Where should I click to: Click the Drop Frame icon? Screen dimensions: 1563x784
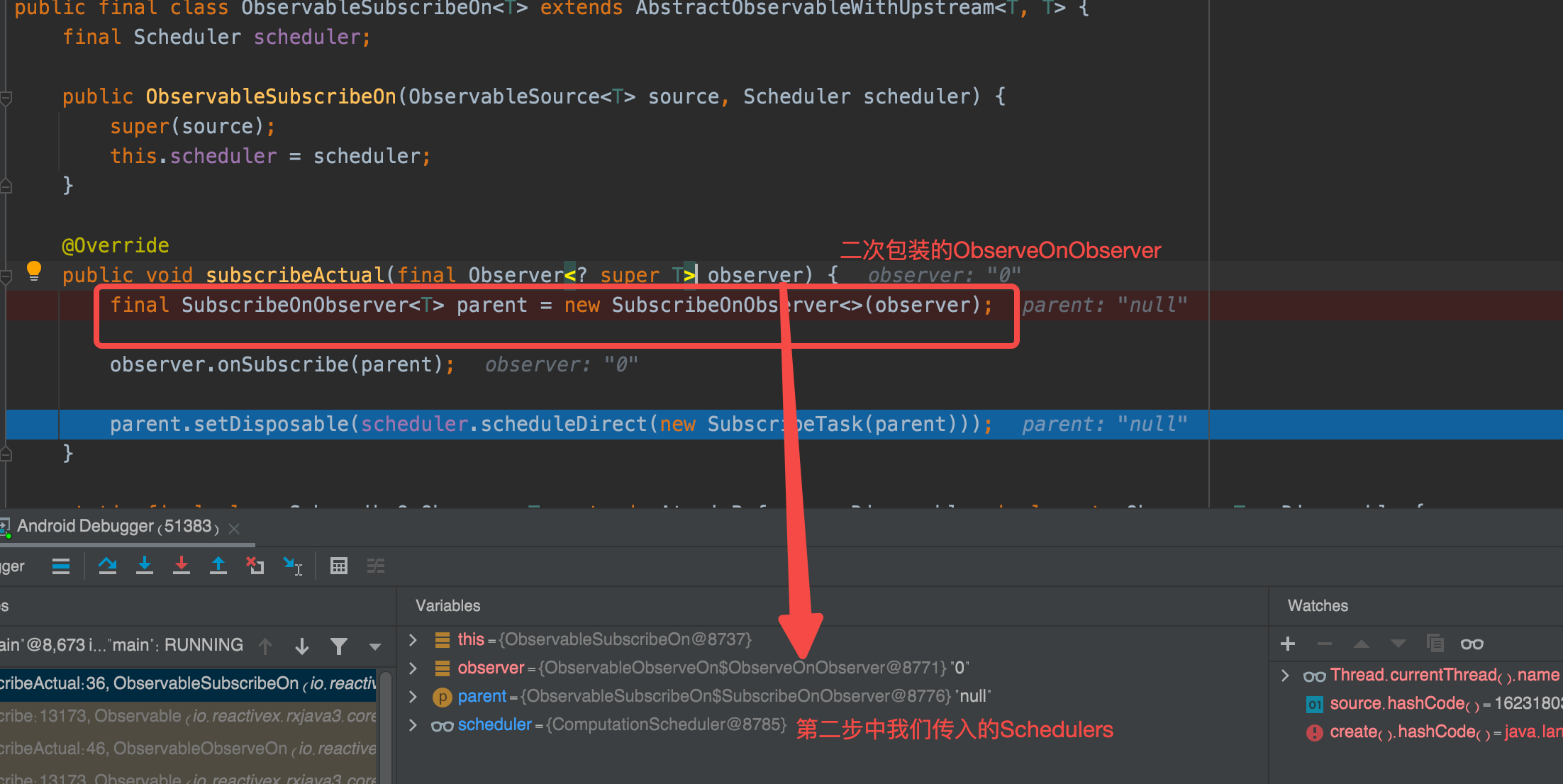pyautogui.click(x=255, y=566)
